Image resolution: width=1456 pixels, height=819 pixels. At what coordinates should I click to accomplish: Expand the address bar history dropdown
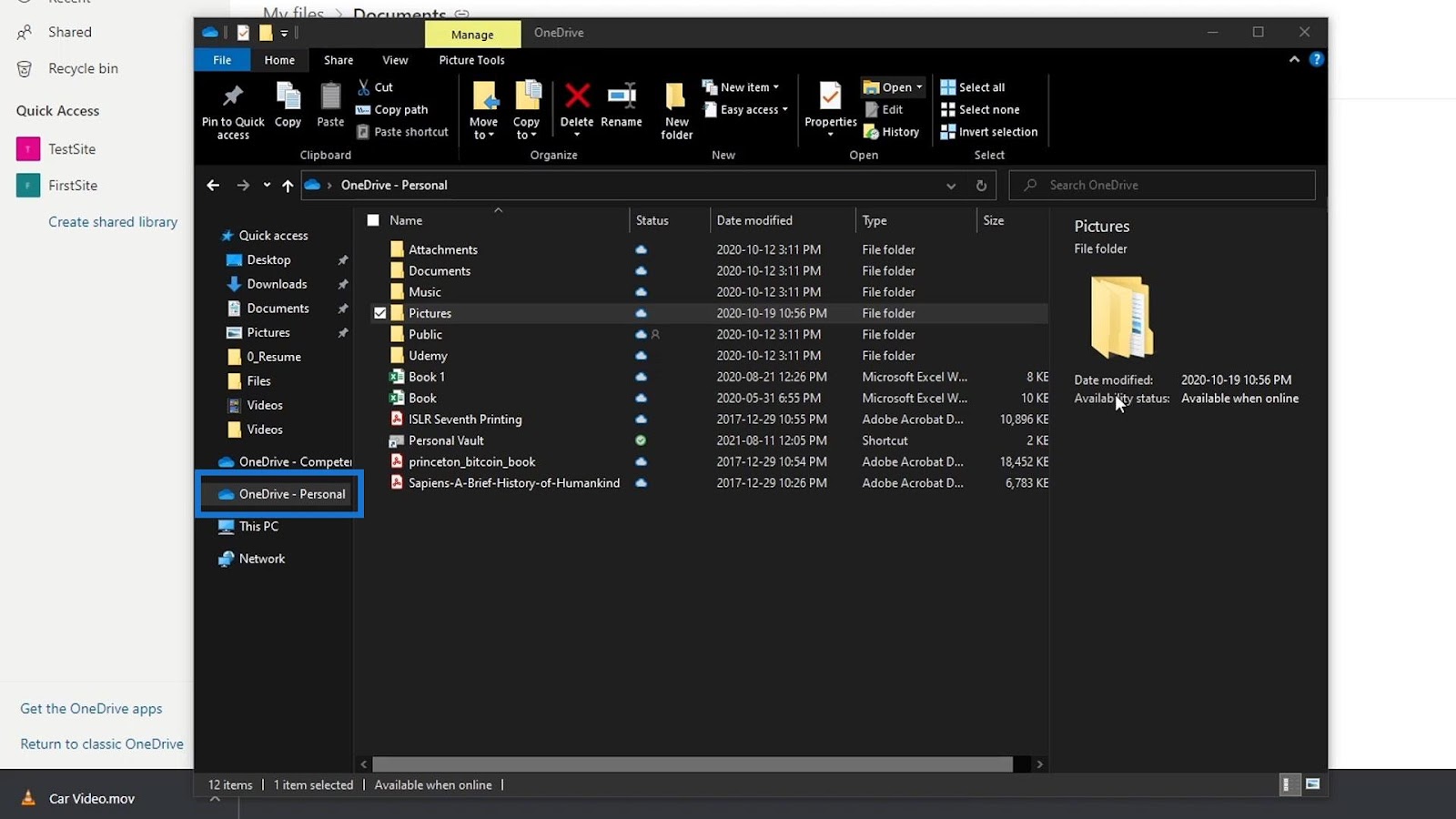951,186
